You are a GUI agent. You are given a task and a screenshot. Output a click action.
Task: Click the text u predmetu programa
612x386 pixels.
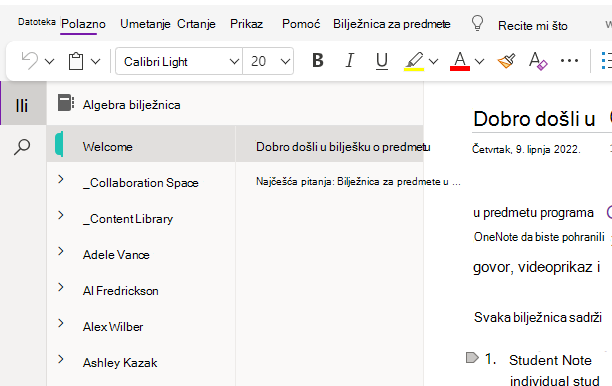534,213
